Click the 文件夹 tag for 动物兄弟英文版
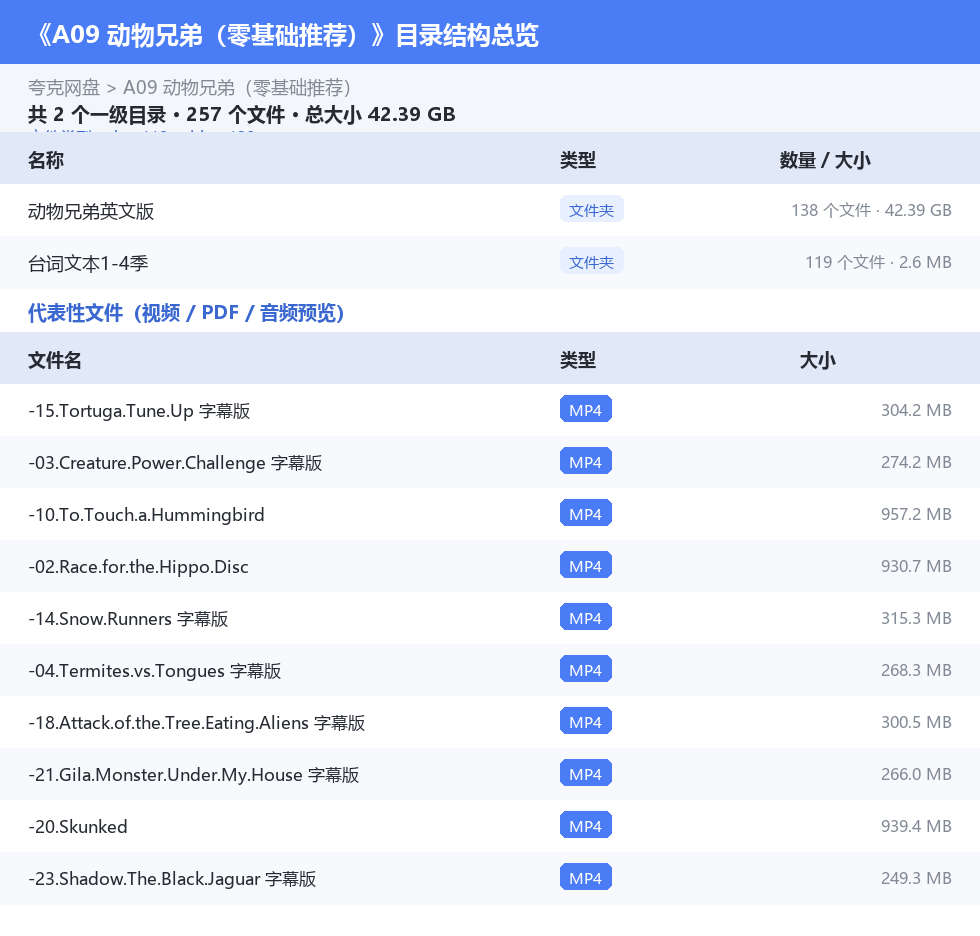 591,210
